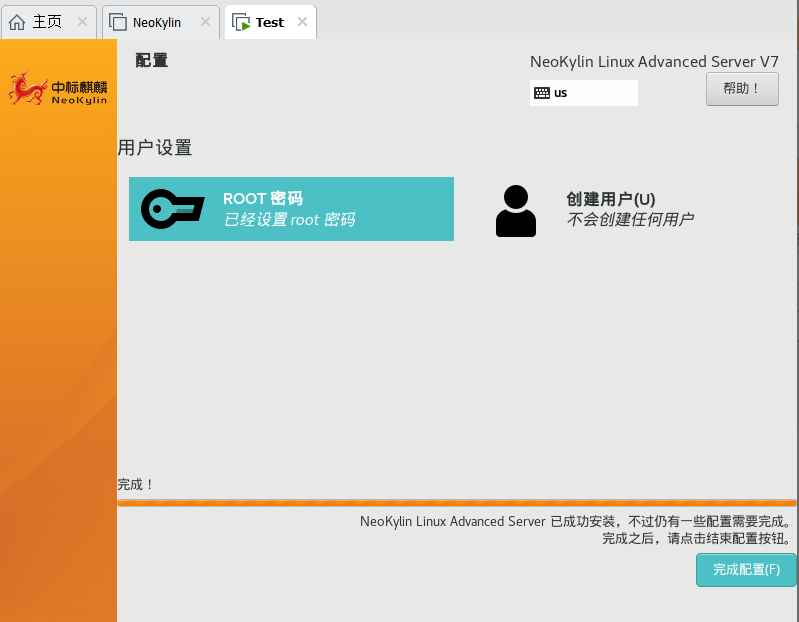This screenshot has width=799, height=622.
Task: Select the us keyboard layout indicator
Action: click(583, 93)
